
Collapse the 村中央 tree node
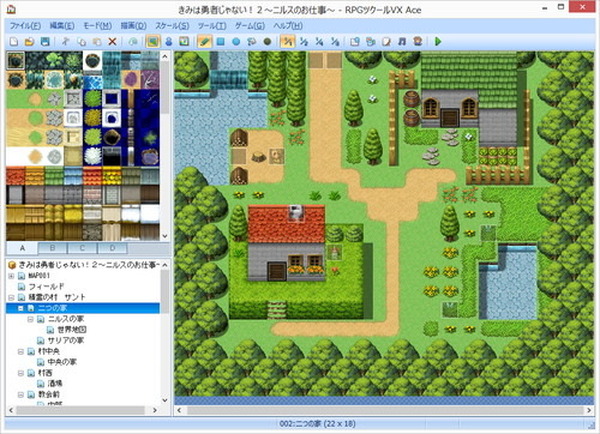pyautogui.click(x=21, y=351)
